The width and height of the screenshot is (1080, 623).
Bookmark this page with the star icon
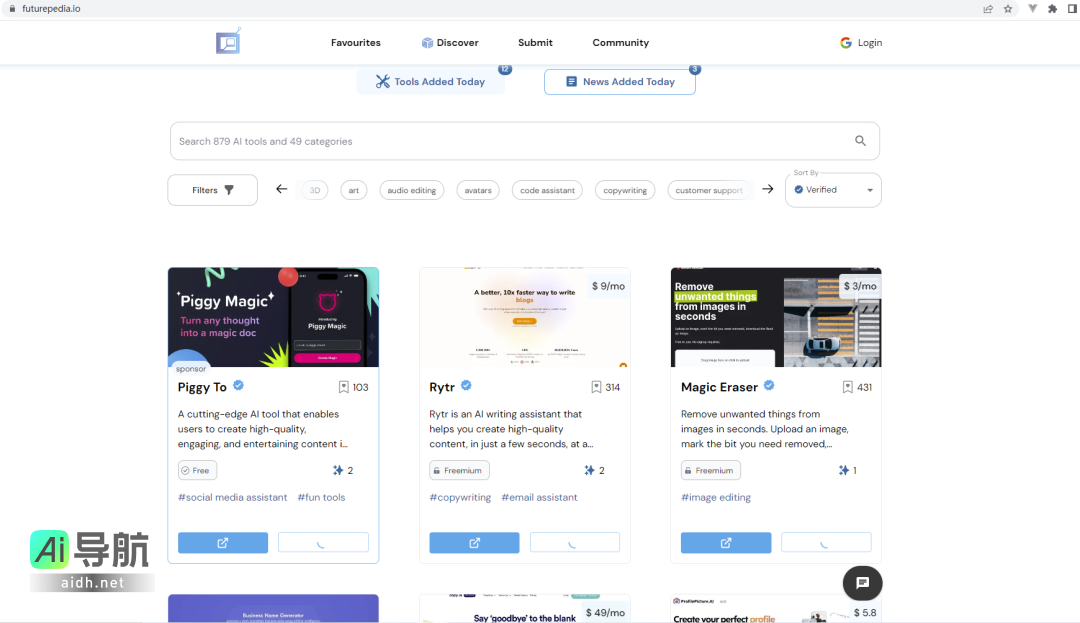[1008, 9]
